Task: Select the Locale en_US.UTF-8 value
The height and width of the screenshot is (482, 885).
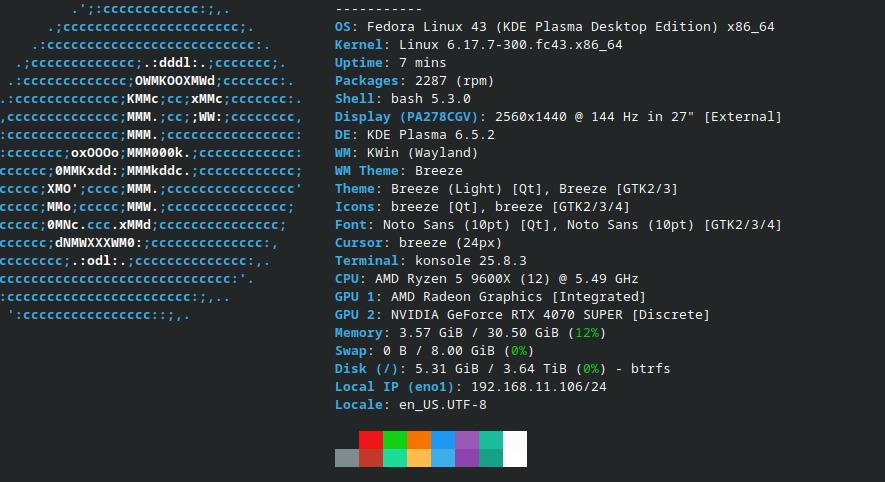Action: tap(442, 405)
